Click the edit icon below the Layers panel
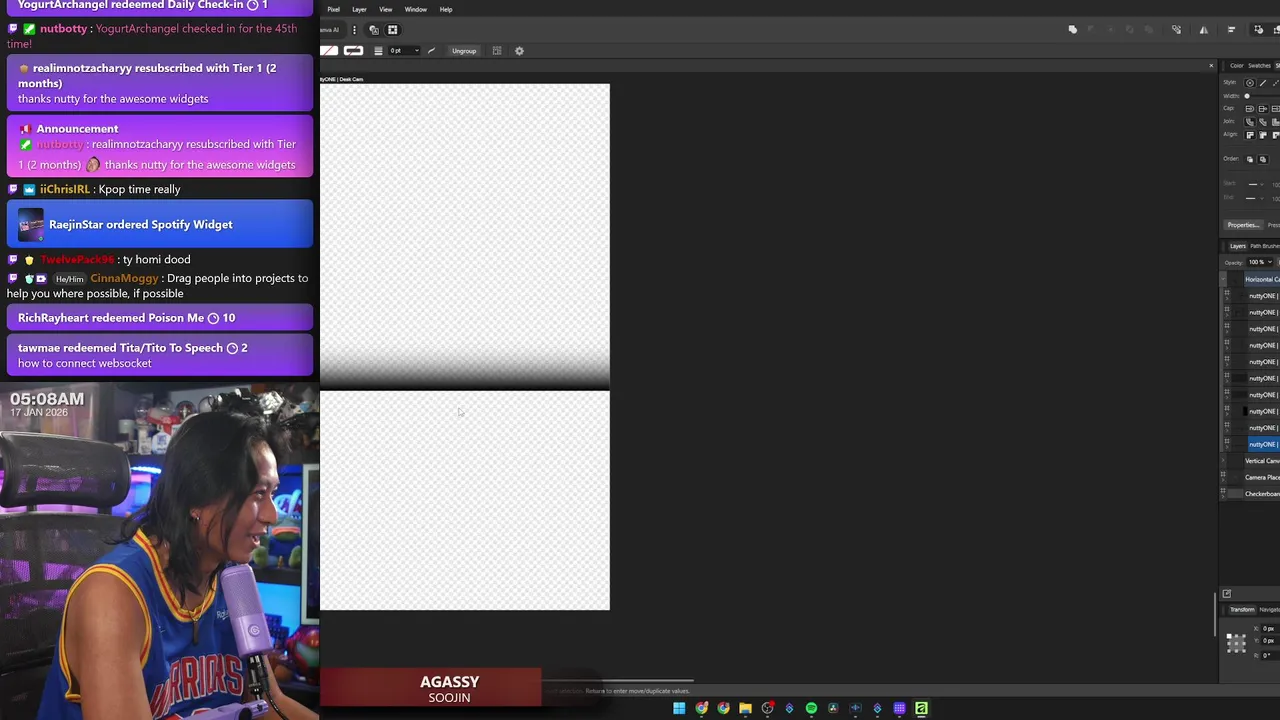Image resolution: width=1280 pixels, height=720 pixels. click(1227, 594)
